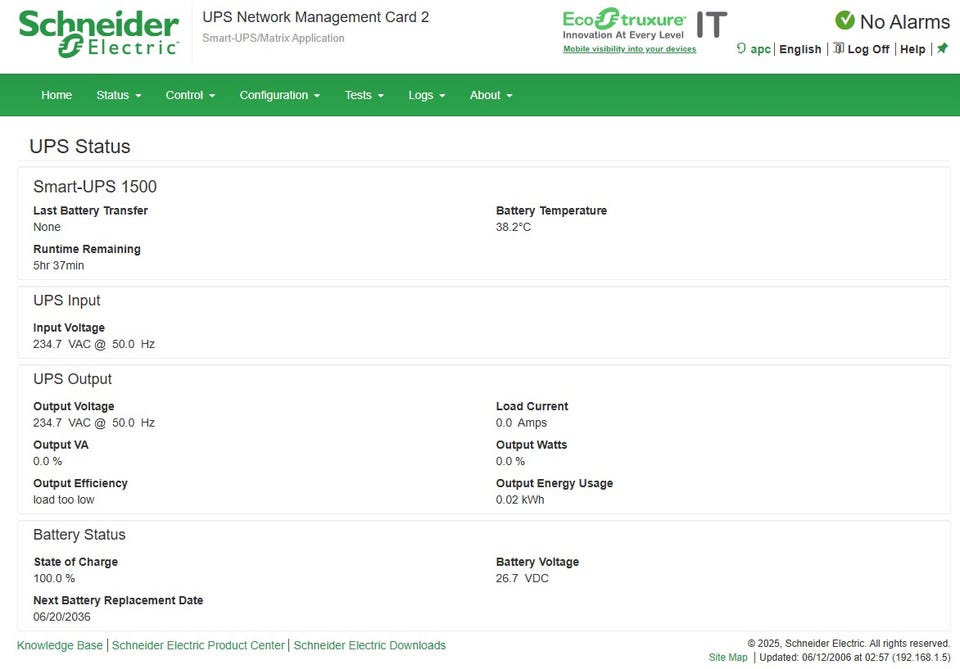The height and width of the screenshot is (669, 960).
Task: Click the Smart-UPS/Matrix Application subtitle
Action: (273, 38)
